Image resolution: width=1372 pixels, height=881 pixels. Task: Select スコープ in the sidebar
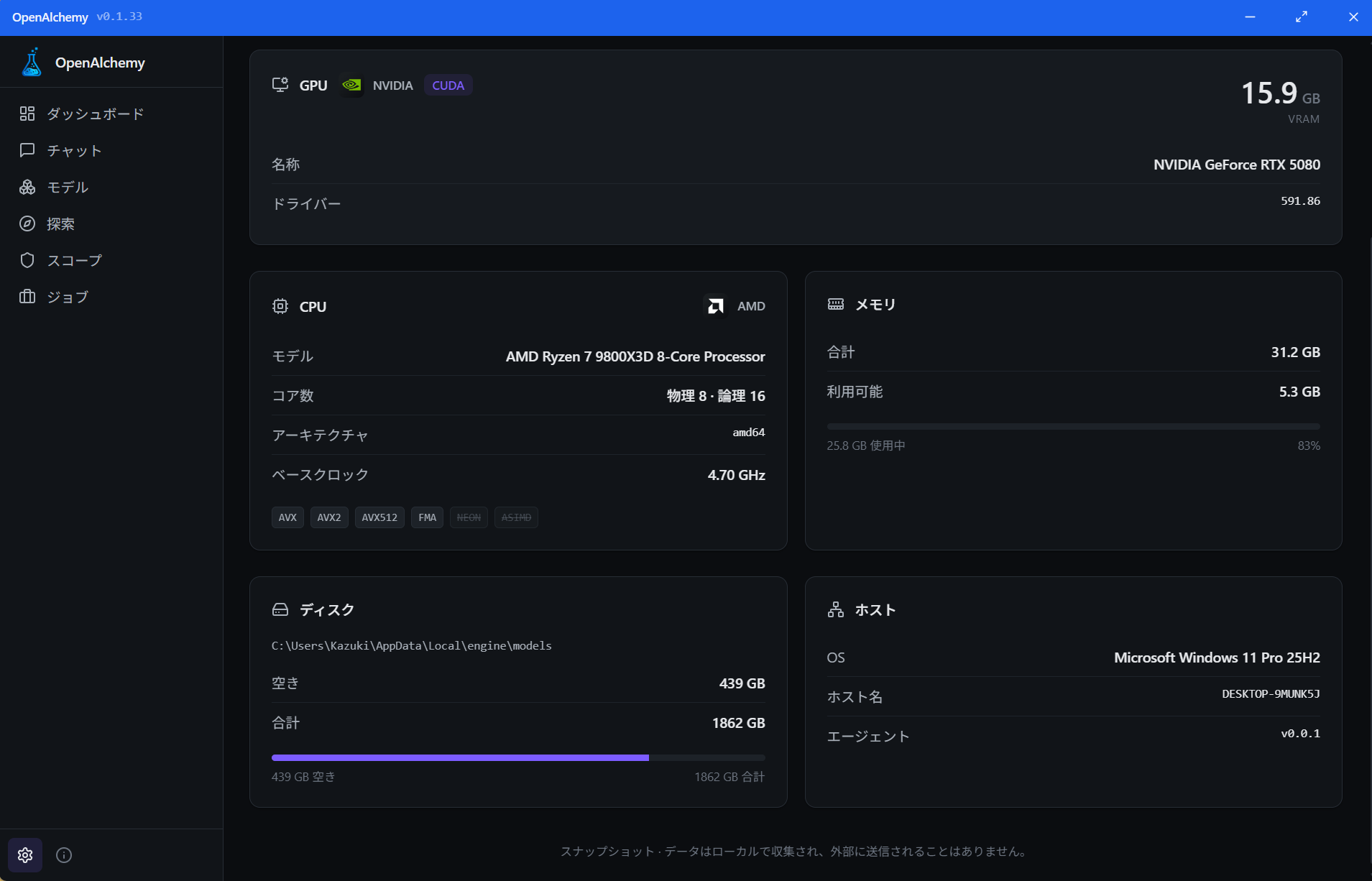(x=111, y=260)
